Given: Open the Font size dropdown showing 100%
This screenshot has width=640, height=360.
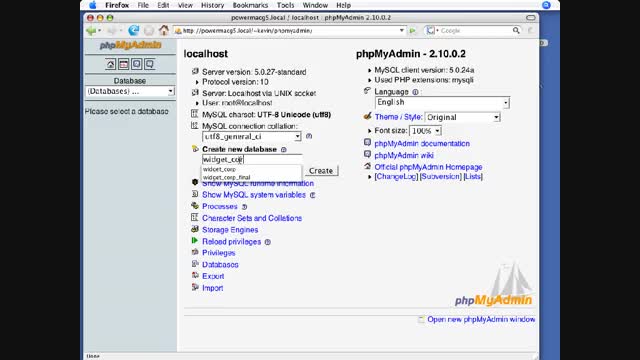Looking at the screenshot, I should (x=425, y=131).
